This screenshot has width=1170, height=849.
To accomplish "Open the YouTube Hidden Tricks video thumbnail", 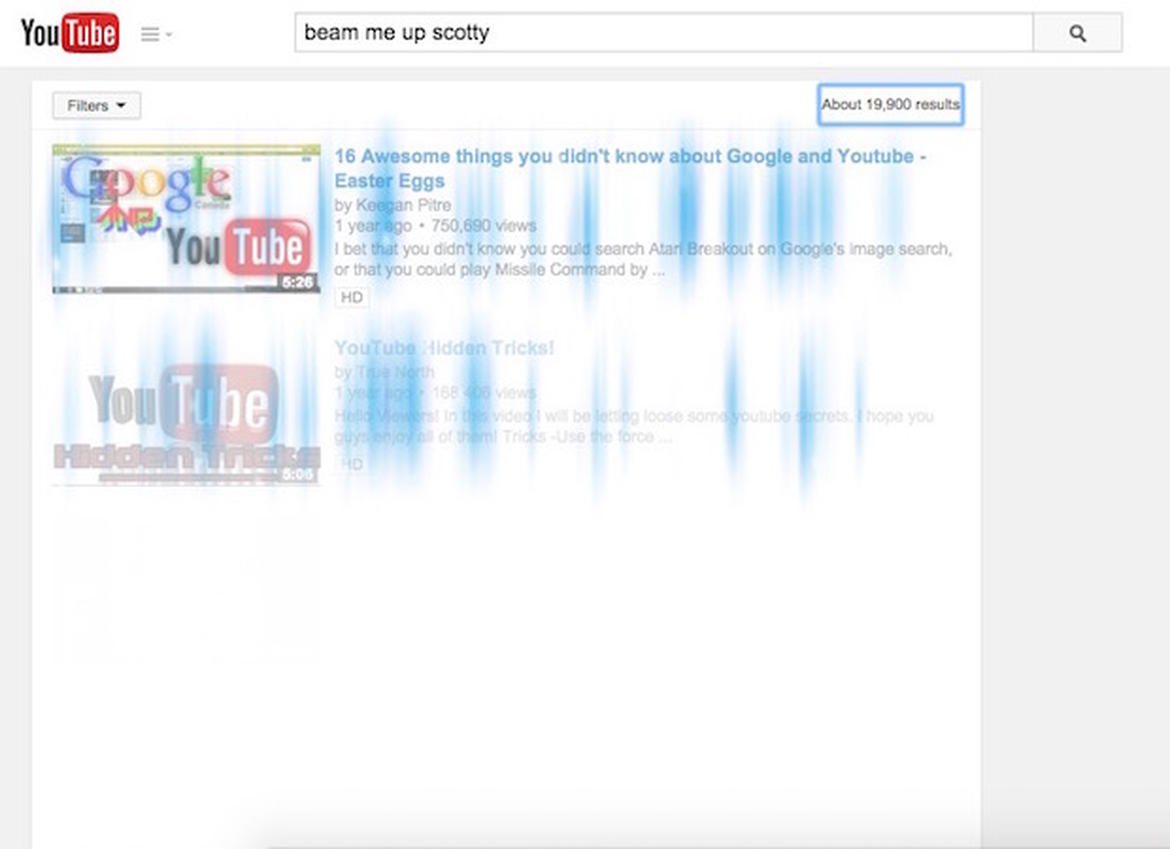I will [x=186, y=412].
